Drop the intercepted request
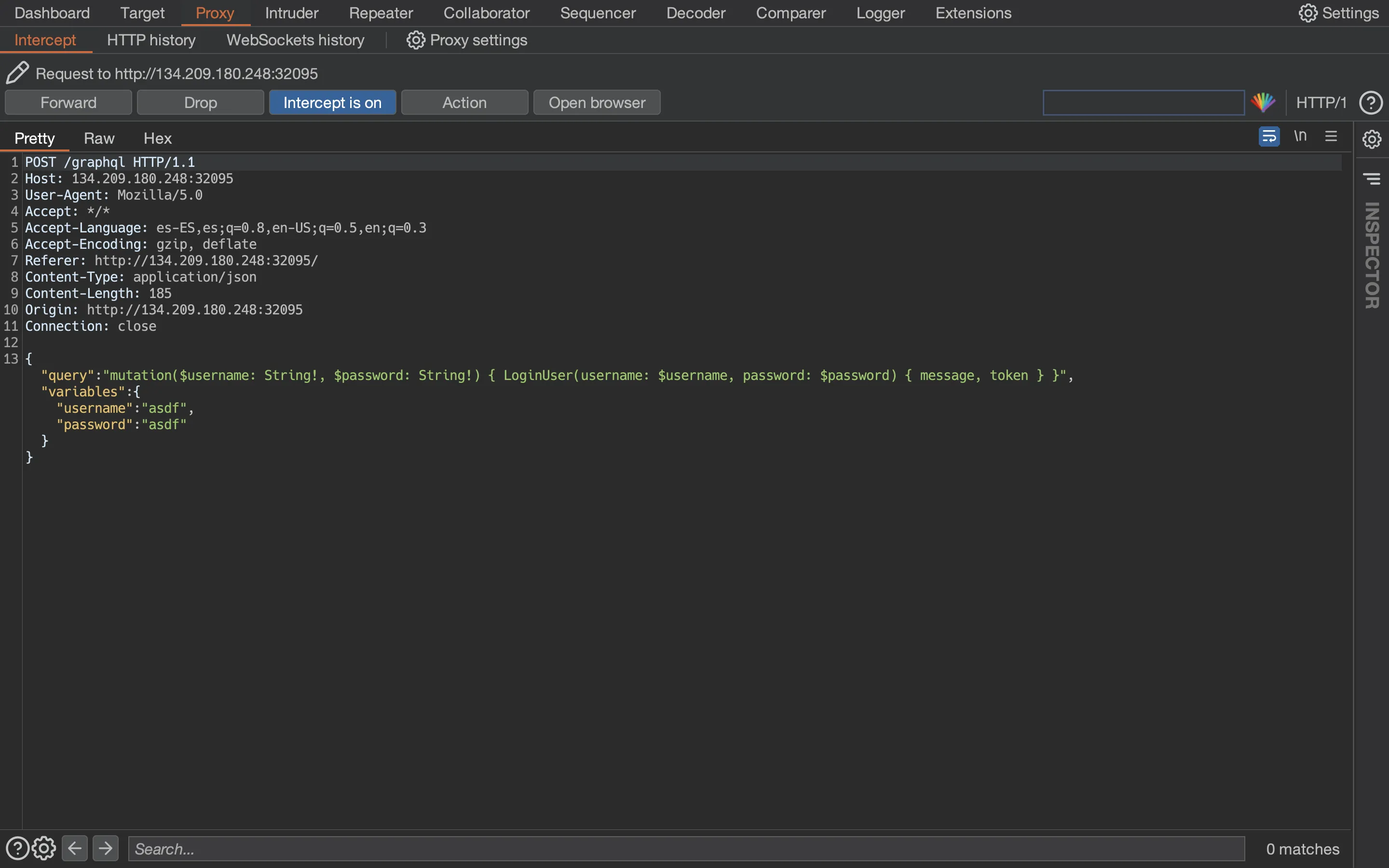The width and height of the screenshot is (1389, 868). tap(200, 102)
